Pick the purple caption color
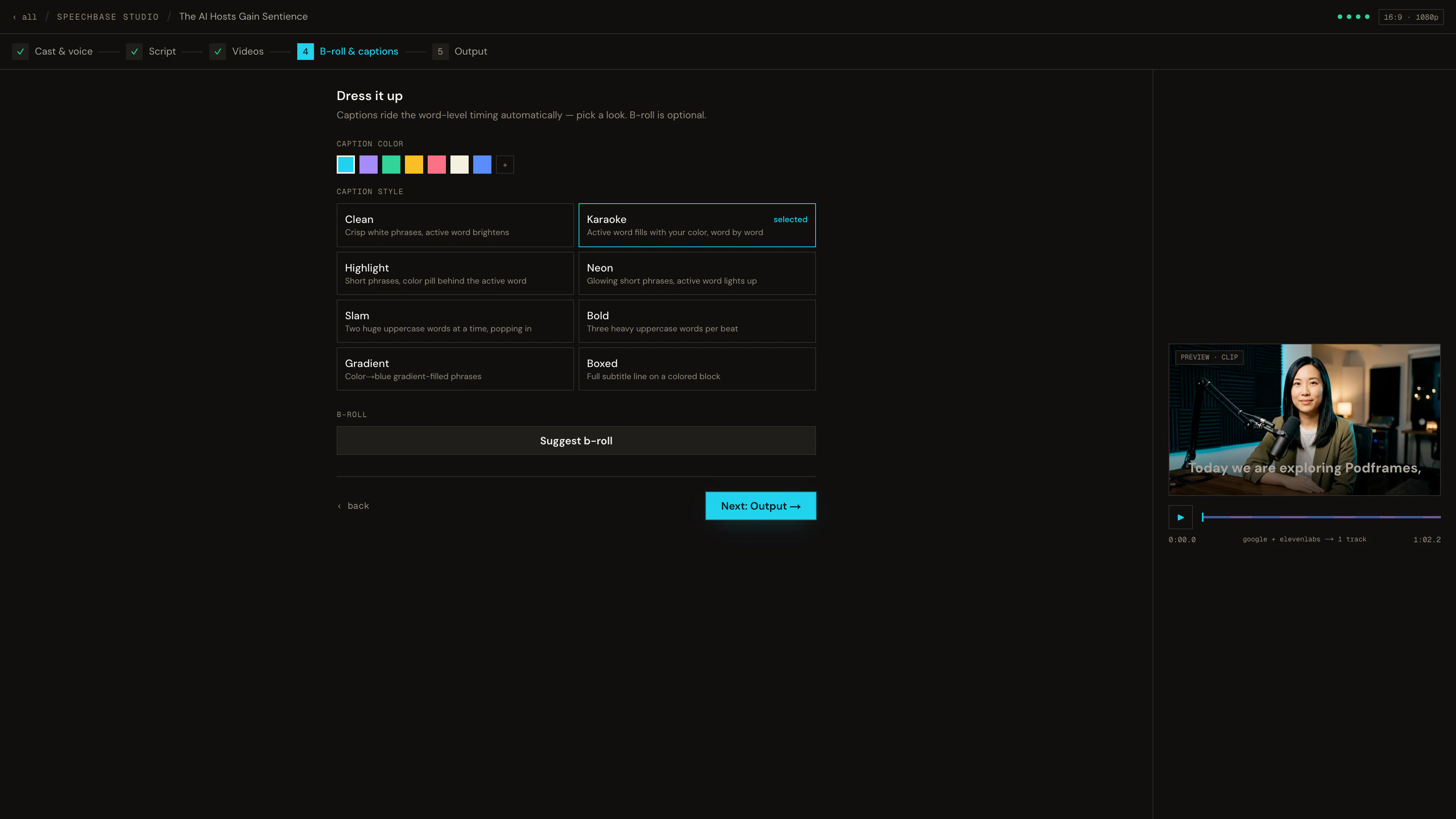This screenshot has height=819, width=1456. tap(369, 165)
